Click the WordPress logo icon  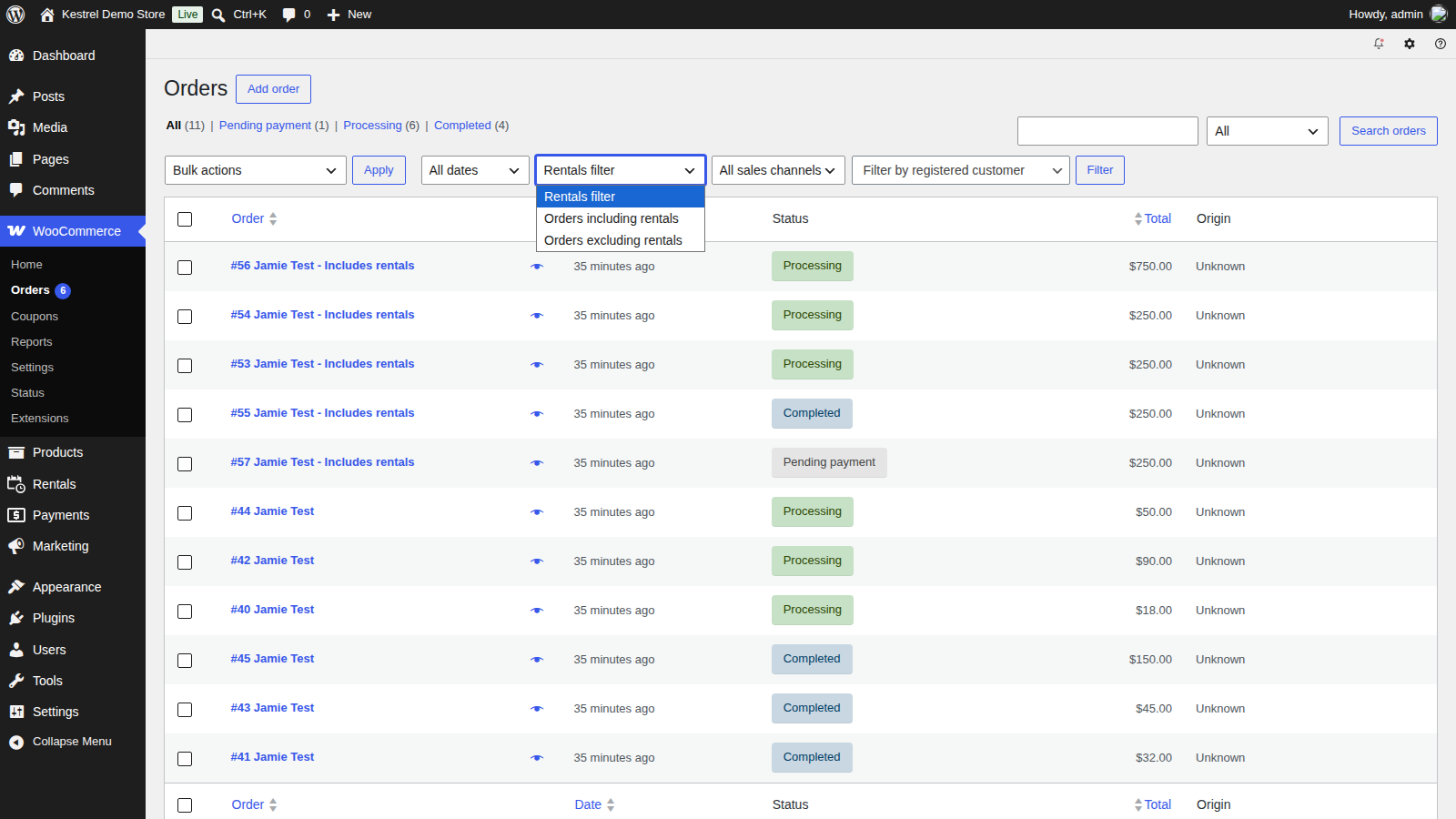point(15,15)
